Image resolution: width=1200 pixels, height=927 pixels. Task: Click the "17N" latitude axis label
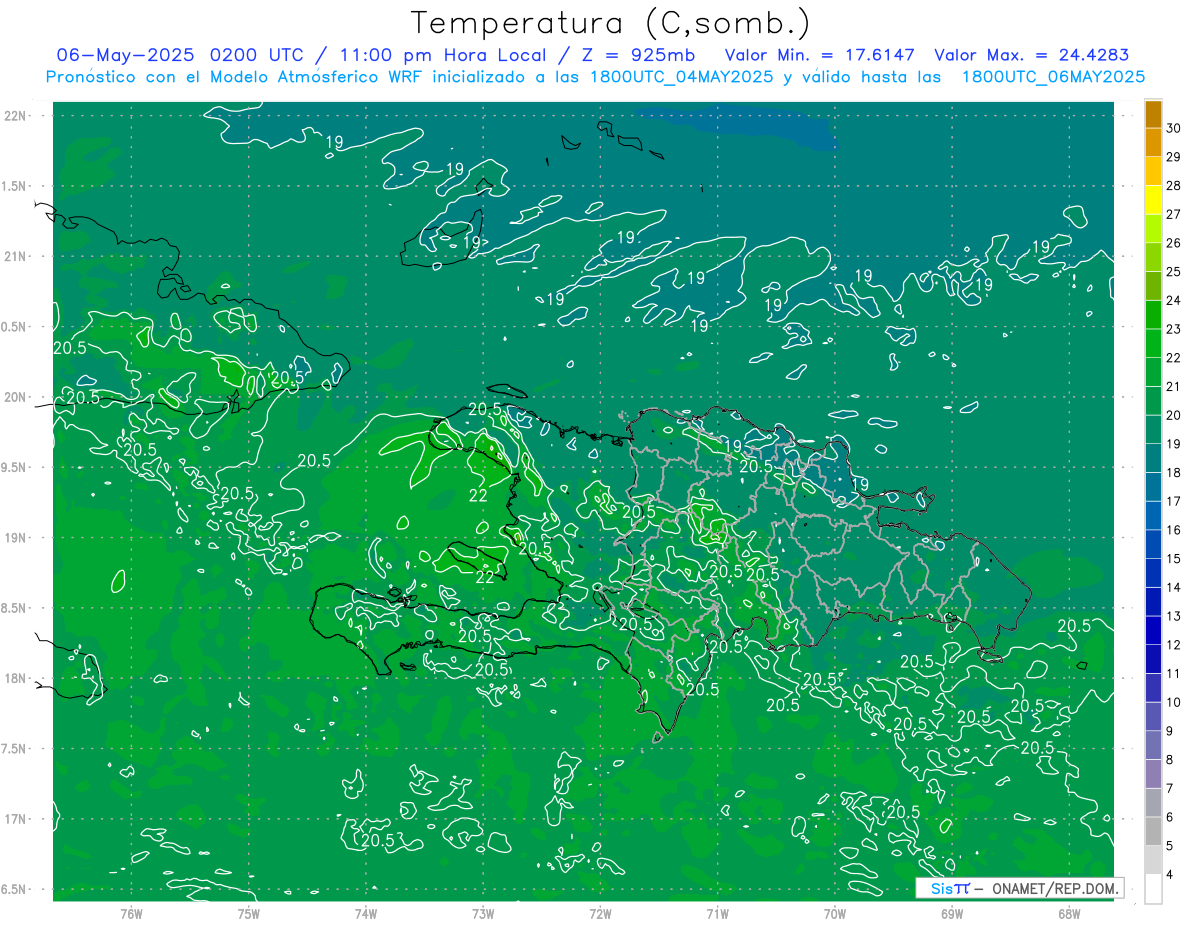[17, 819]
